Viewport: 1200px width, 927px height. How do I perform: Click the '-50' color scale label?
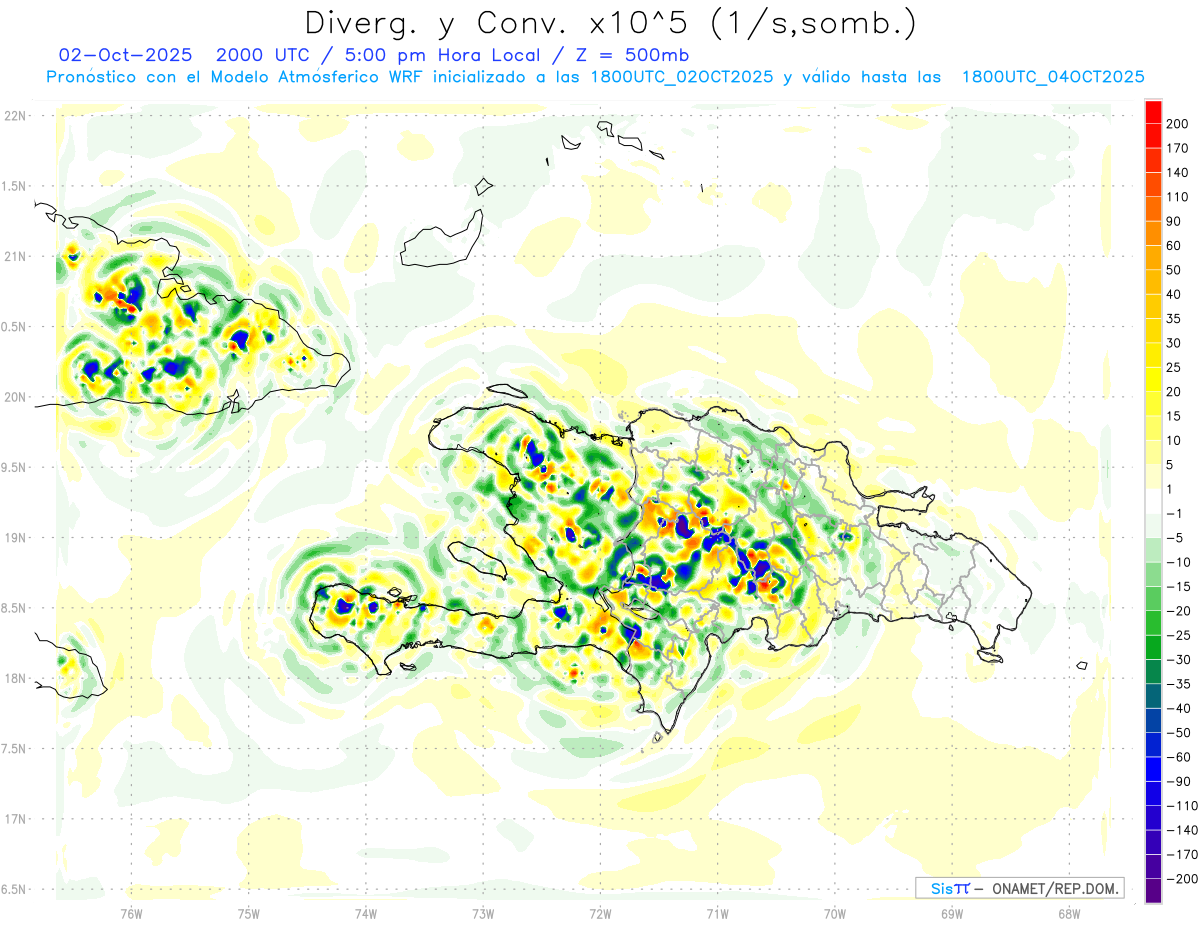pyautogui.click(x=1178, y=733)
